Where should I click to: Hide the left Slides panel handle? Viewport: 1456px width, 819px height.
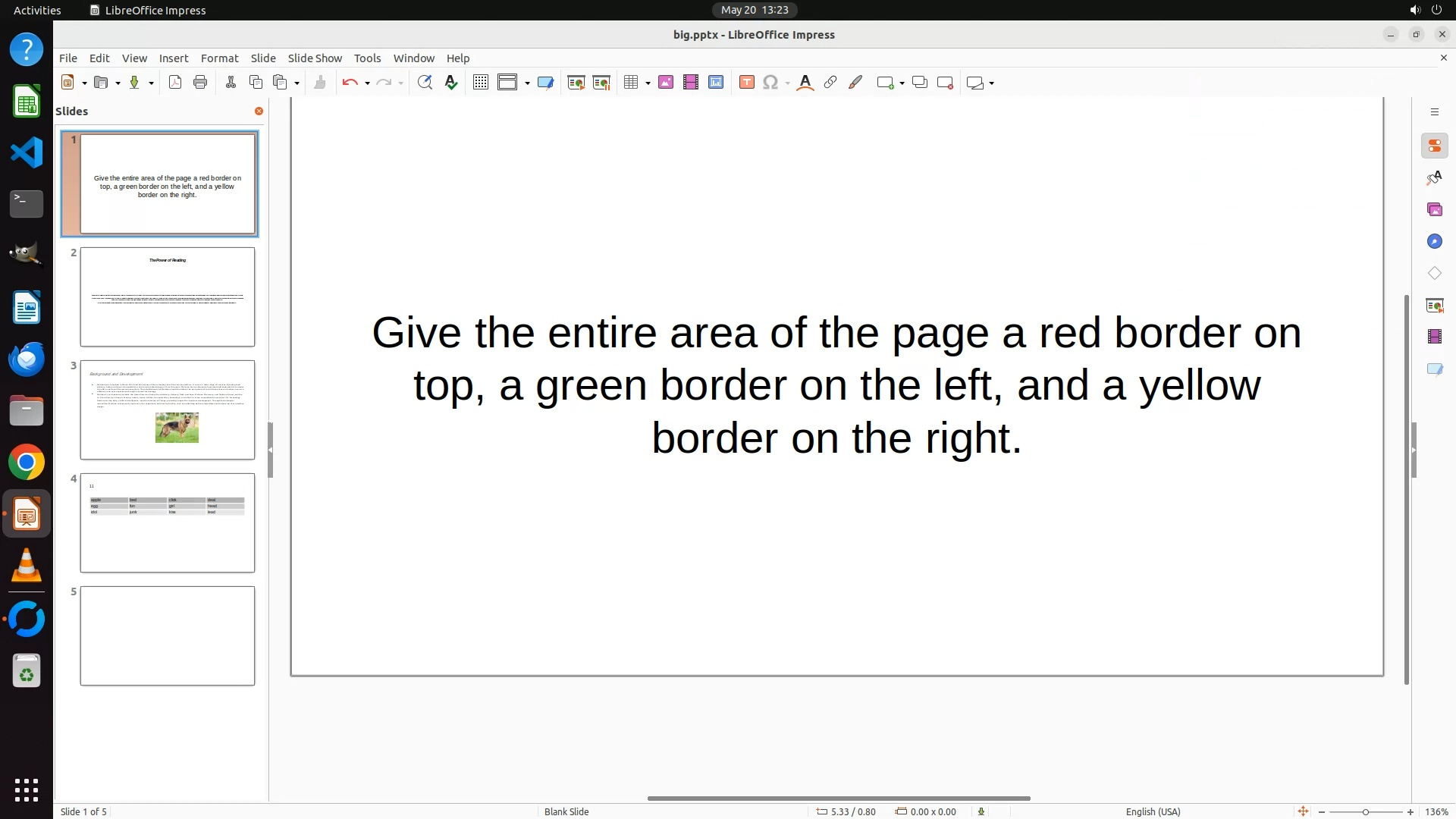tap(270, 450)
